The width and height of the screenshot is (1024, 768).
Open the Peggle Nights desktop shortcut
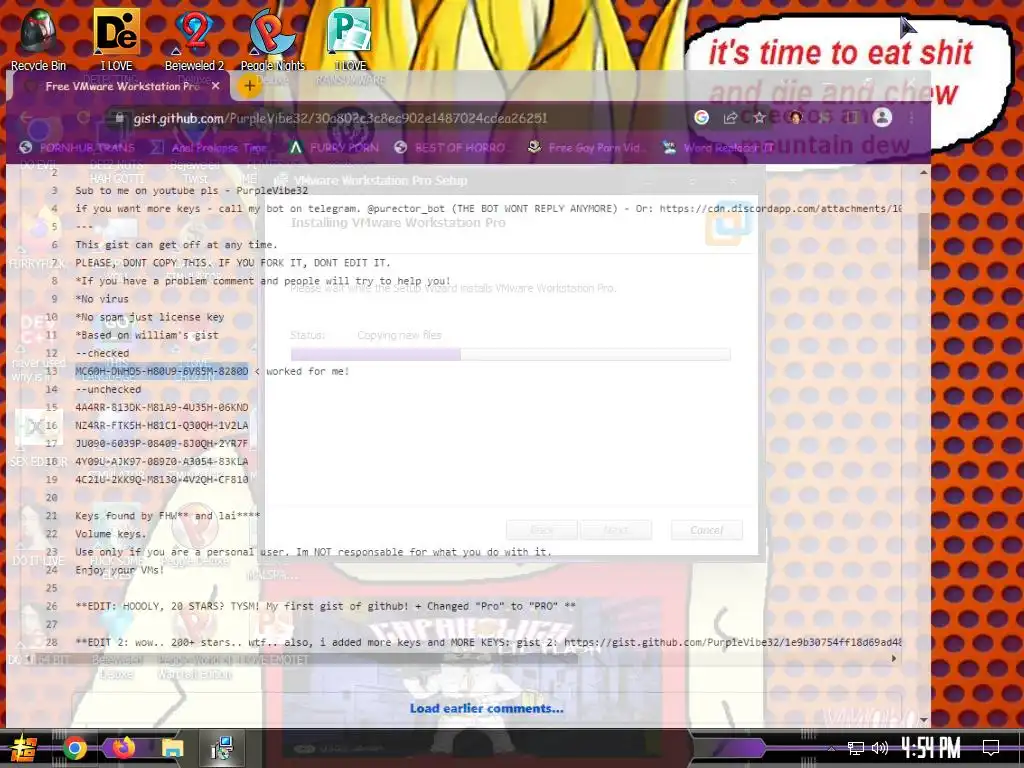click(272, 38)
